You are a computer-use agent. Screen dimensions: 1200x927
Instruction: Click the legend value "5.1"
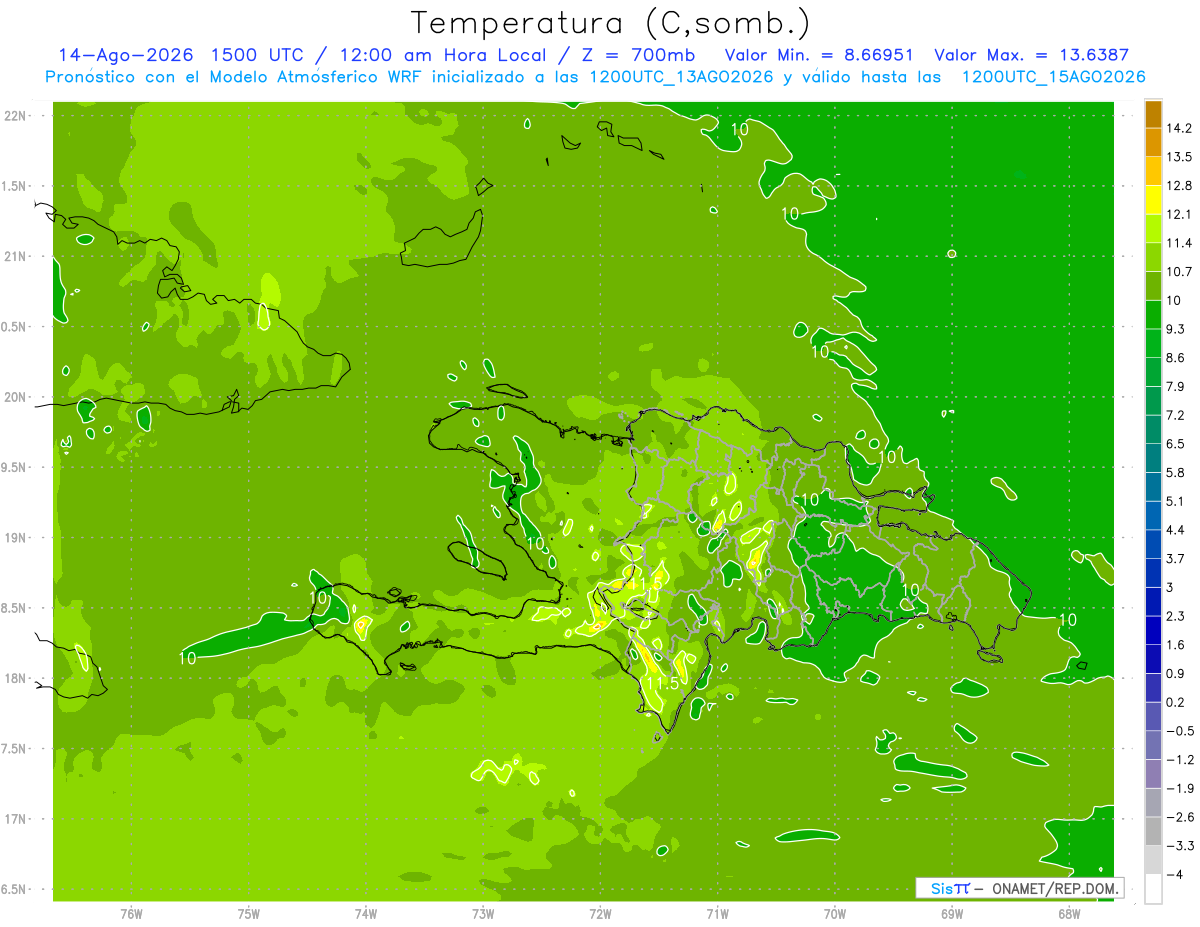[1175, 501]
